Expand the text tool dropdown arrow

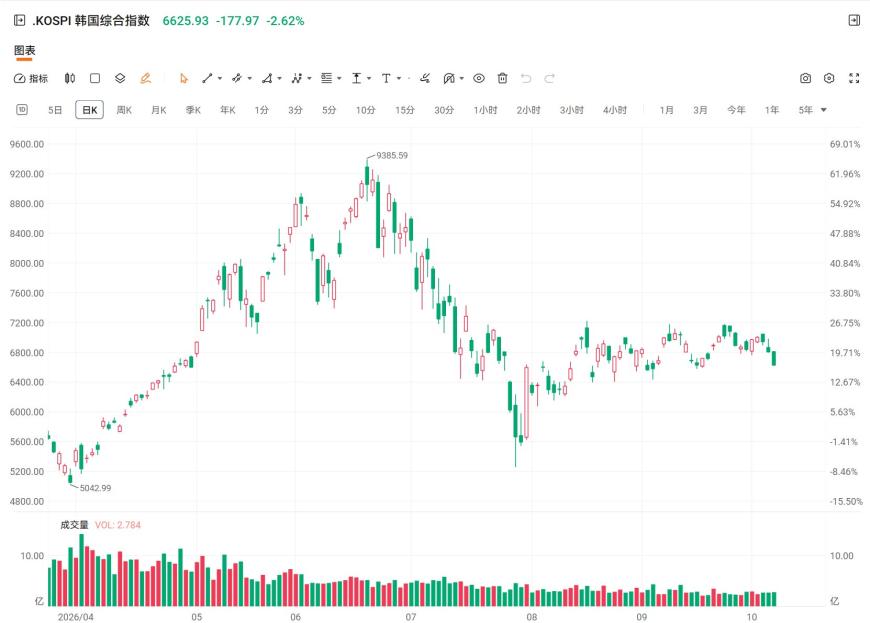[x=399, y=79]
